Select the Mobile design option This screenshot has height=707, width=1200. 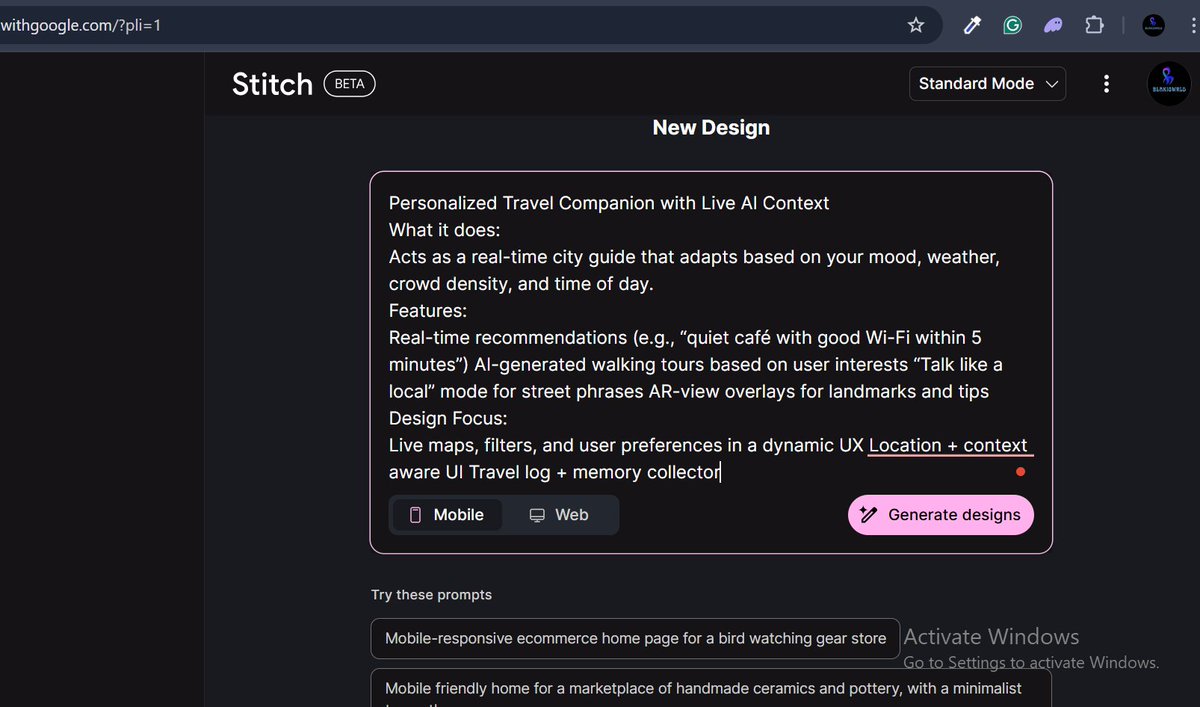(447, 515)
